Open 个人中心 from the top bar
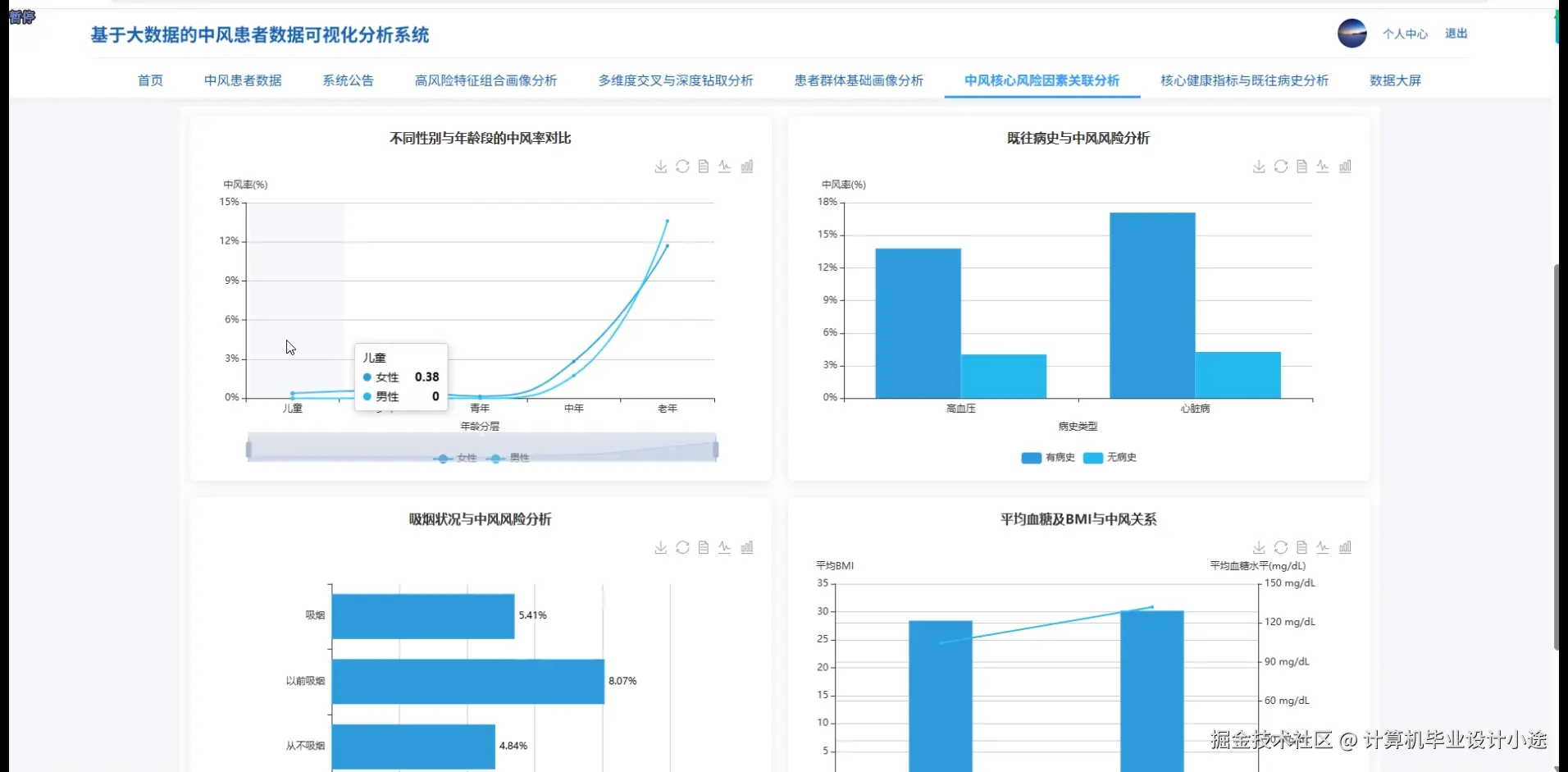 [x=1405, y=33]
